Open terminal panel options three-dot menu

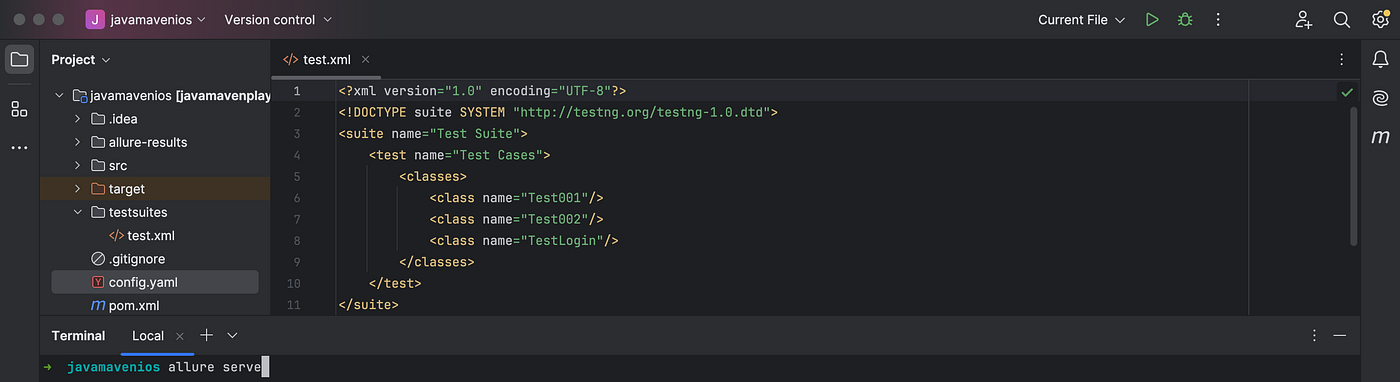click(1314, 336)
